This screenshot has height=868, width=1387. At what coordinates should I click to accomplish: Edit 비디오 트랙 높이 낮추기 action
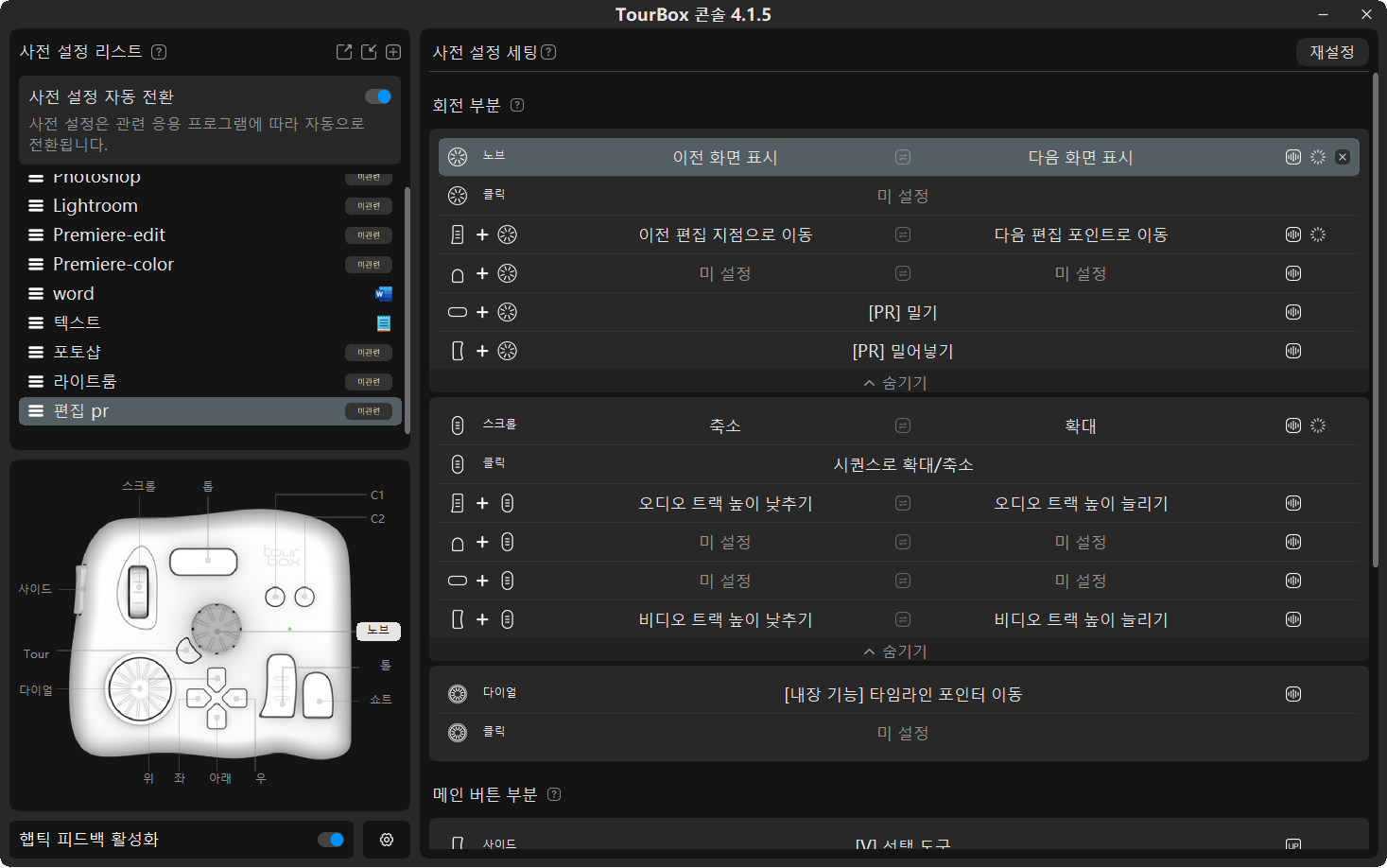(x=725, y=619)
